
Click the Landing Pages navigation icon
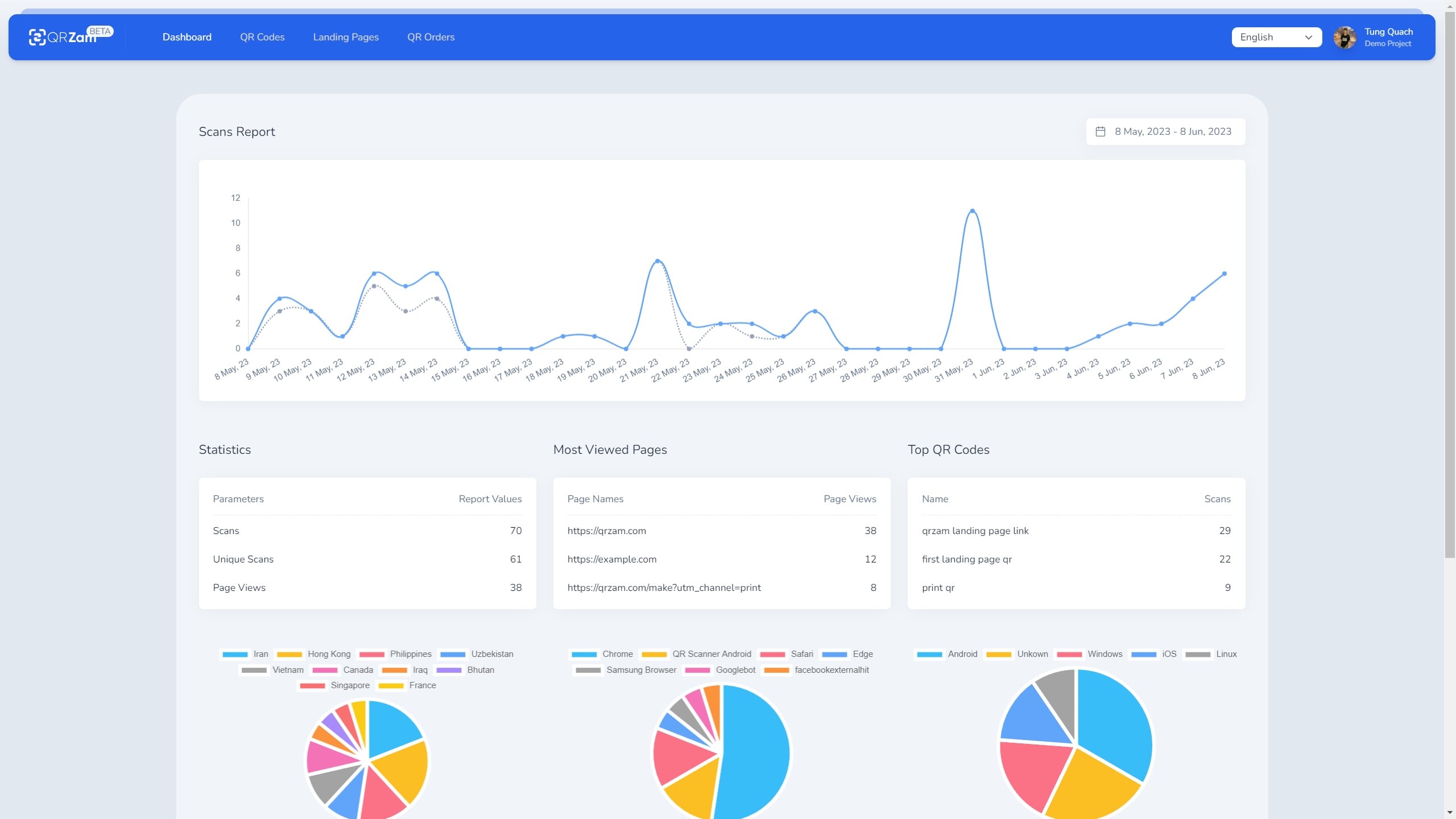(345, 37)
